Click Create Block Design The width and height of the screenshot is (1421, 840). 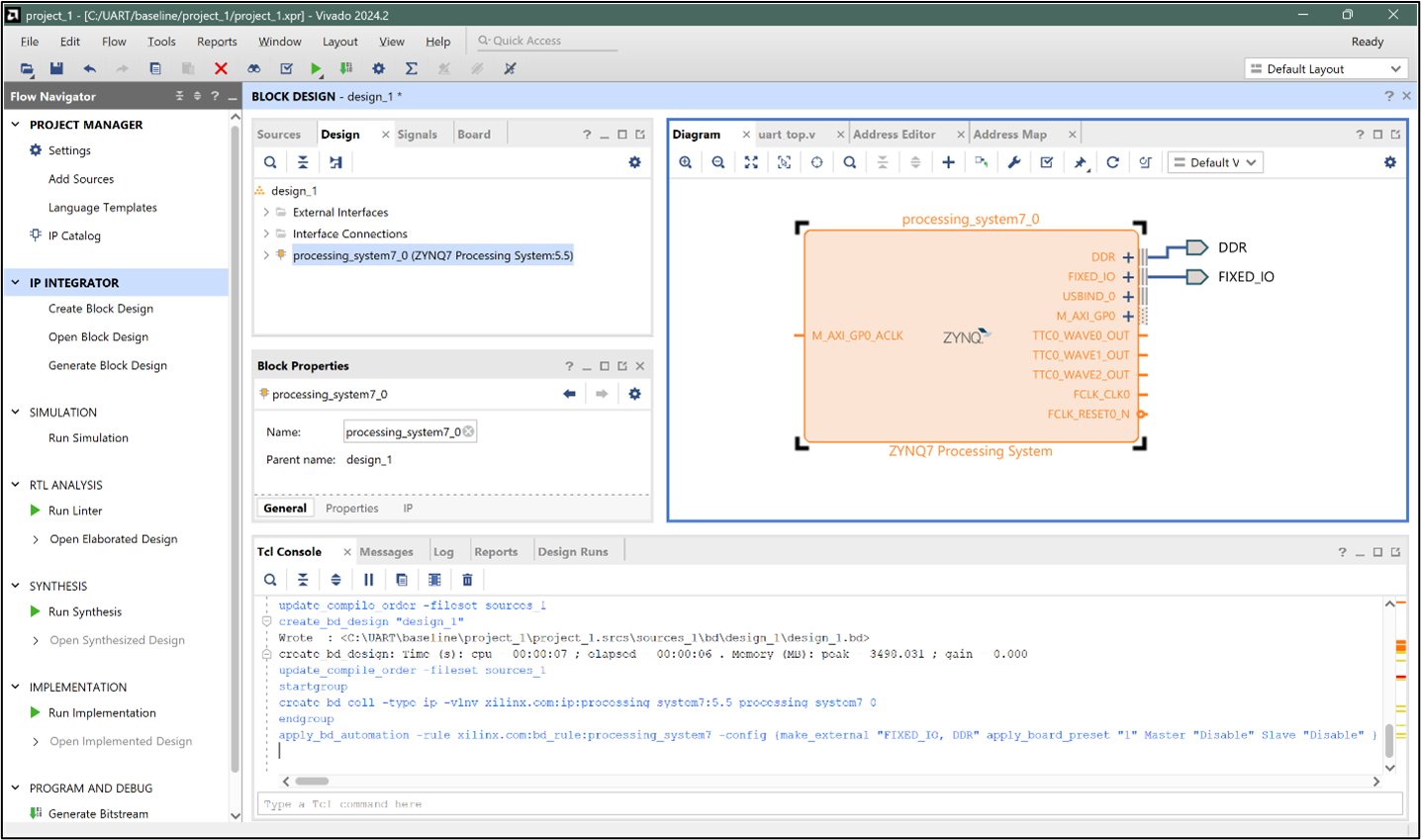[101, 309]
